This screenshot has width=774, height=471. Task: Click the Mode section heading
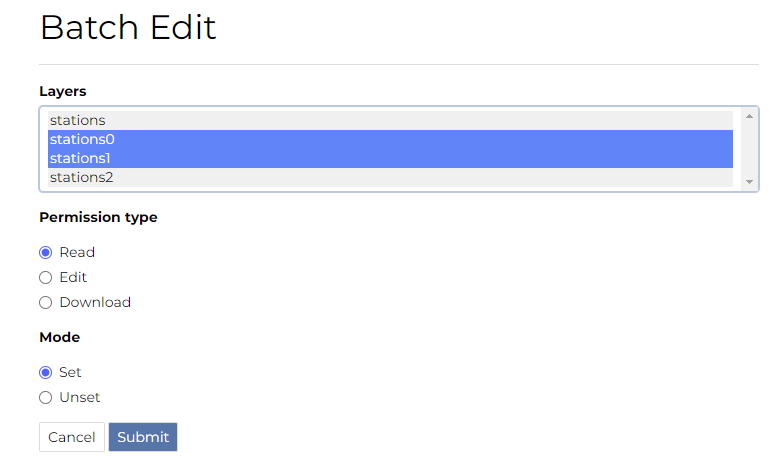(x=59, y=337)
